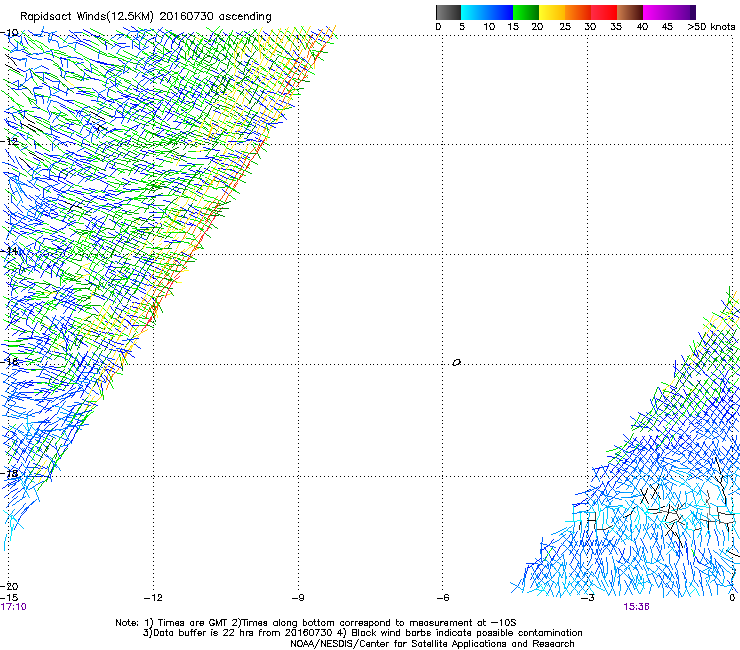Click the NOAA/NESDIS credit line
Screen dimensions: 740x650
pos(432,644)
